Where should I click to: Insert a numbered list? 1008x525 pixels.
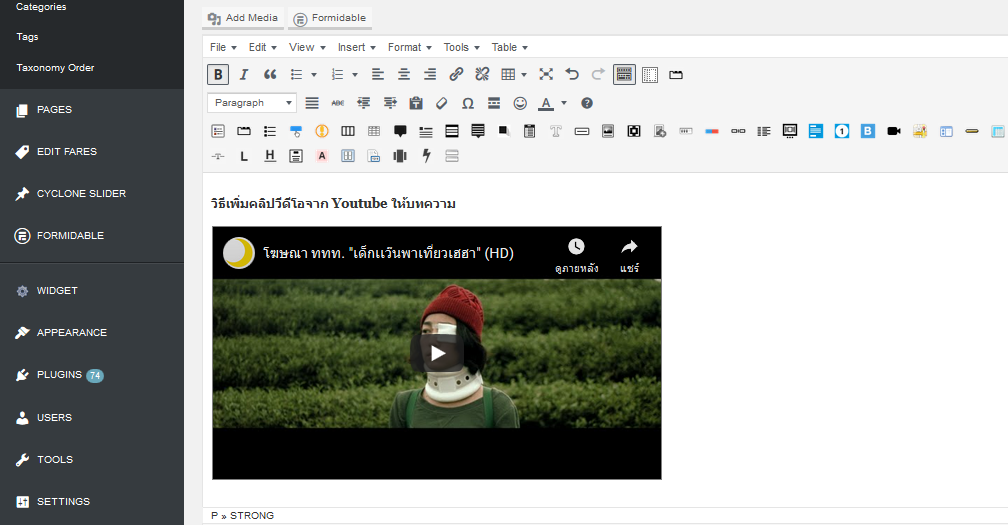coord(338,75)
